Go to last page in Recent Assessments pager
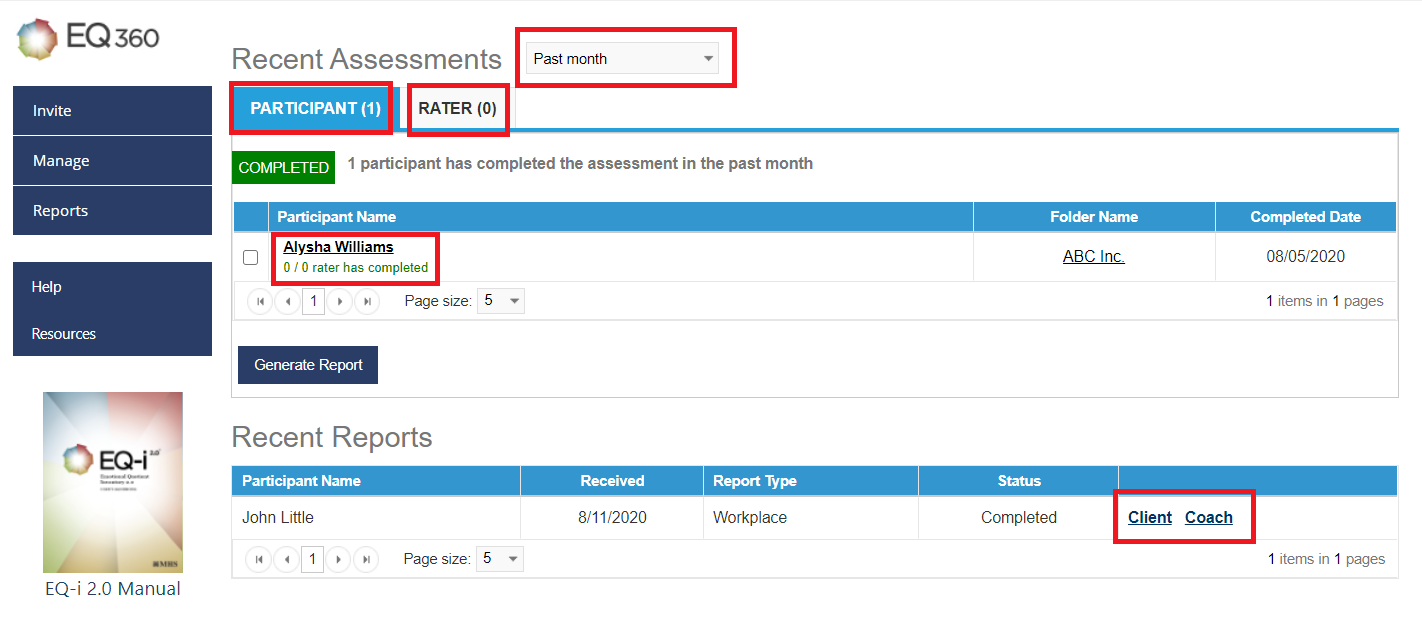Screen dimensions: 1422x624 (367, 301)
